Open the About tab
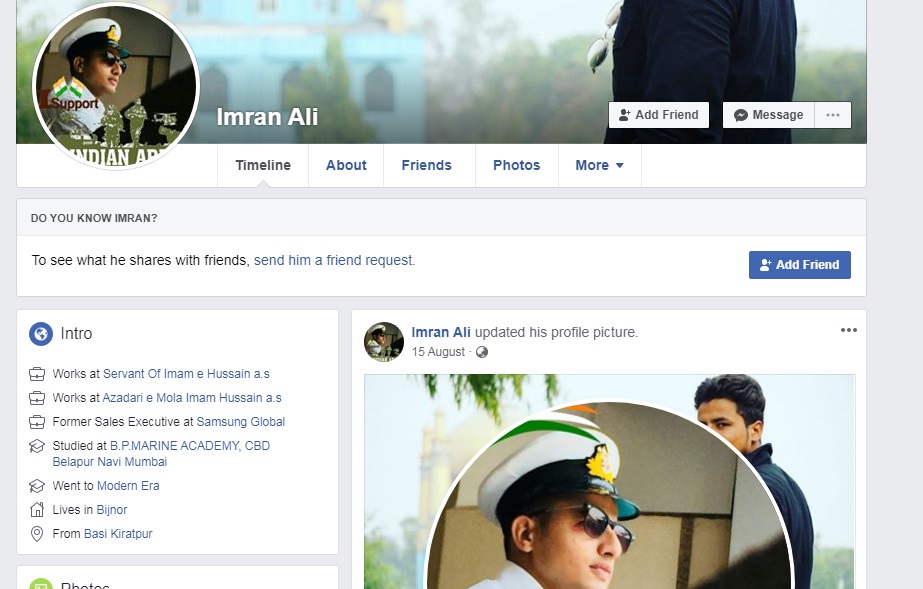The width and height of the screenshot is (923, 589). (346, 165)
